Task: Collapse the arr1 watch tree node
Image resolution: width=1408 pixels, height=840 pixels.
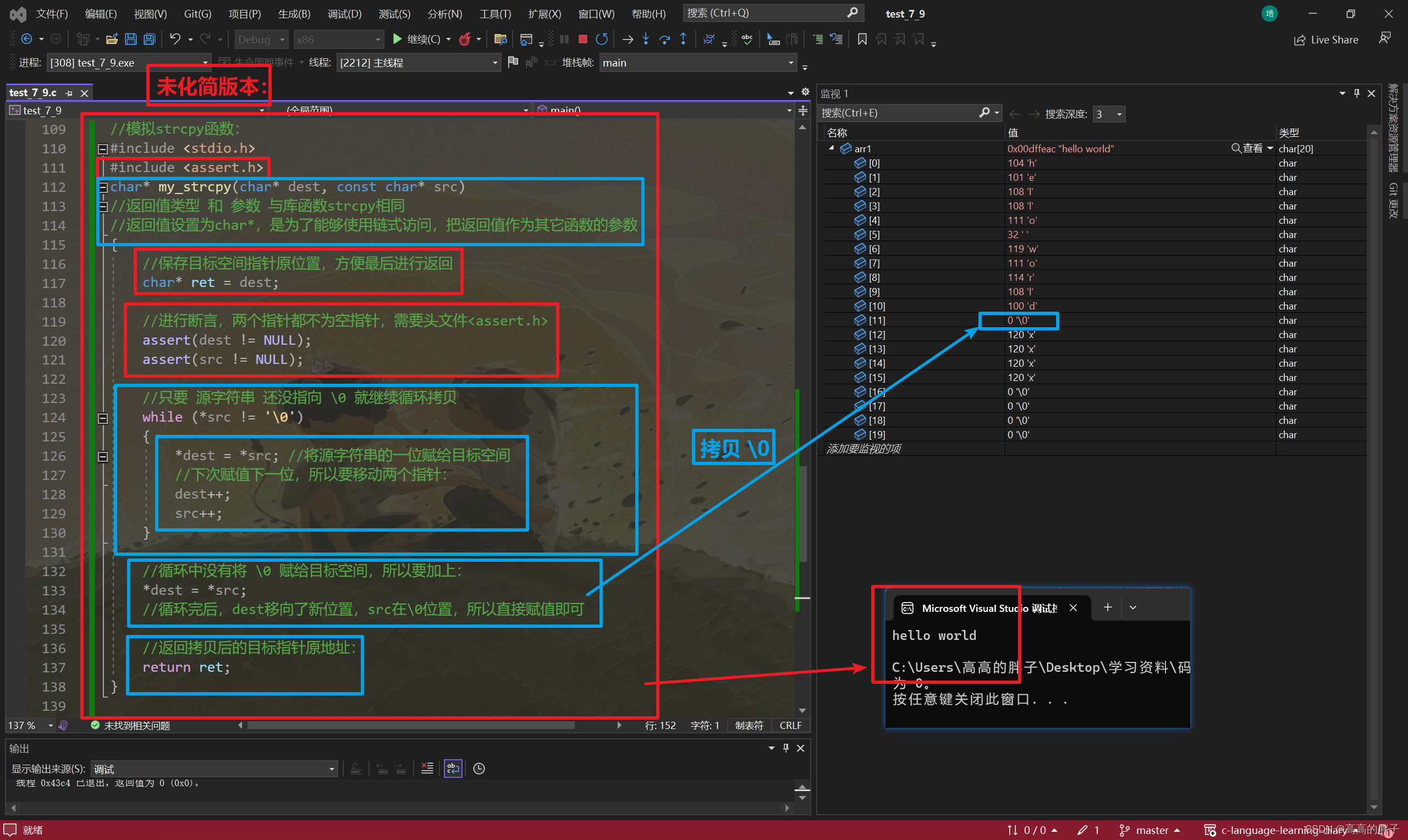Action: pyautogui.click(x=831, y=148)
